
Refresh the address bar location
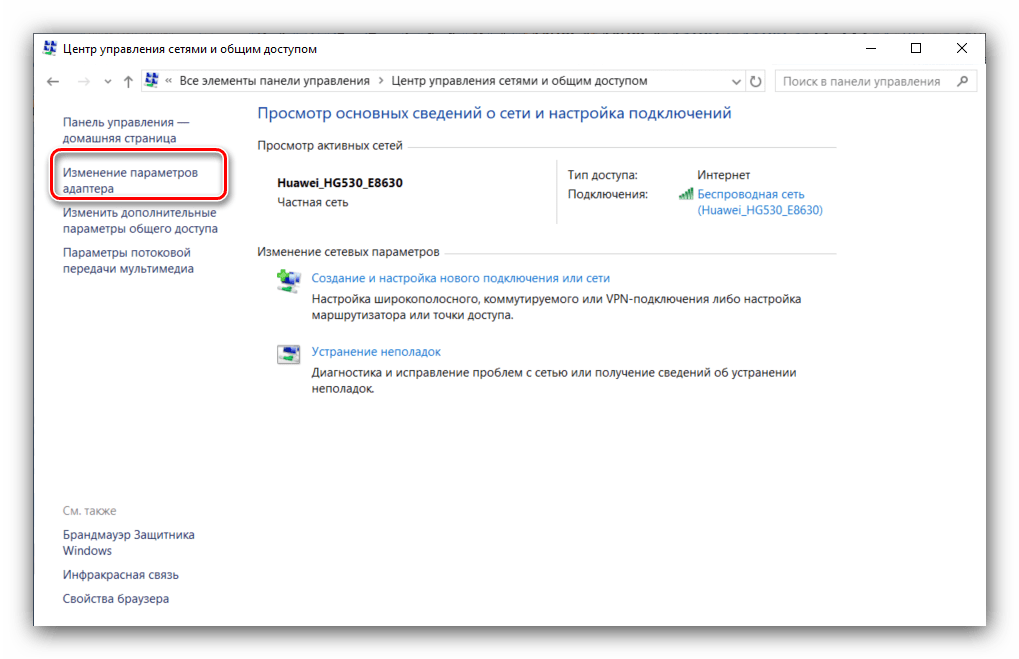click(x=756, y=81)
